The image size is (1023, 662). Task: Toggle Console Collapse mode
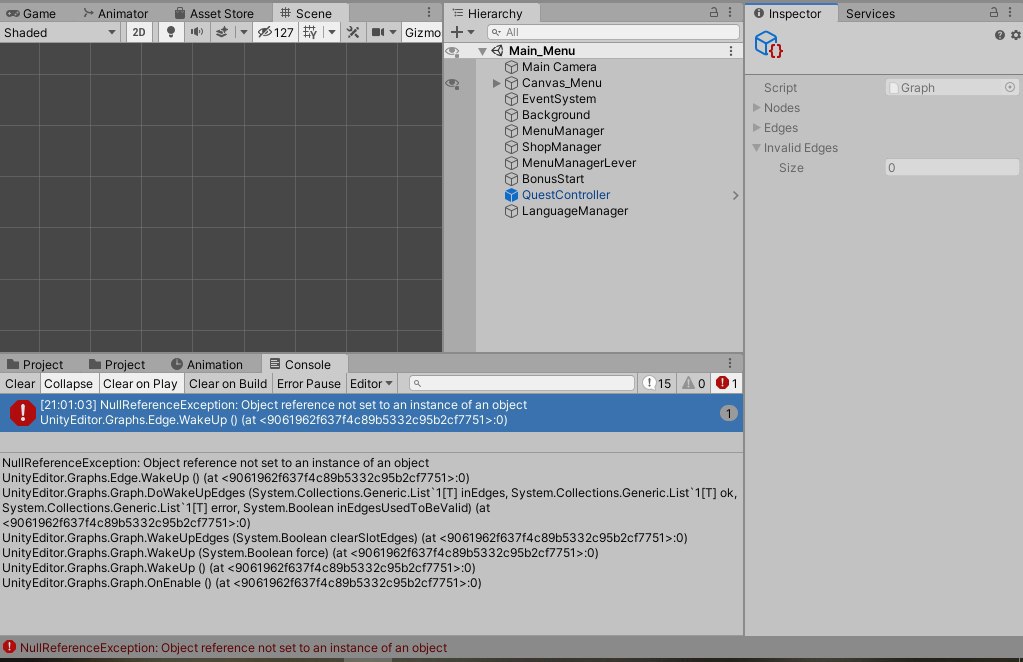tap(69, 384)
